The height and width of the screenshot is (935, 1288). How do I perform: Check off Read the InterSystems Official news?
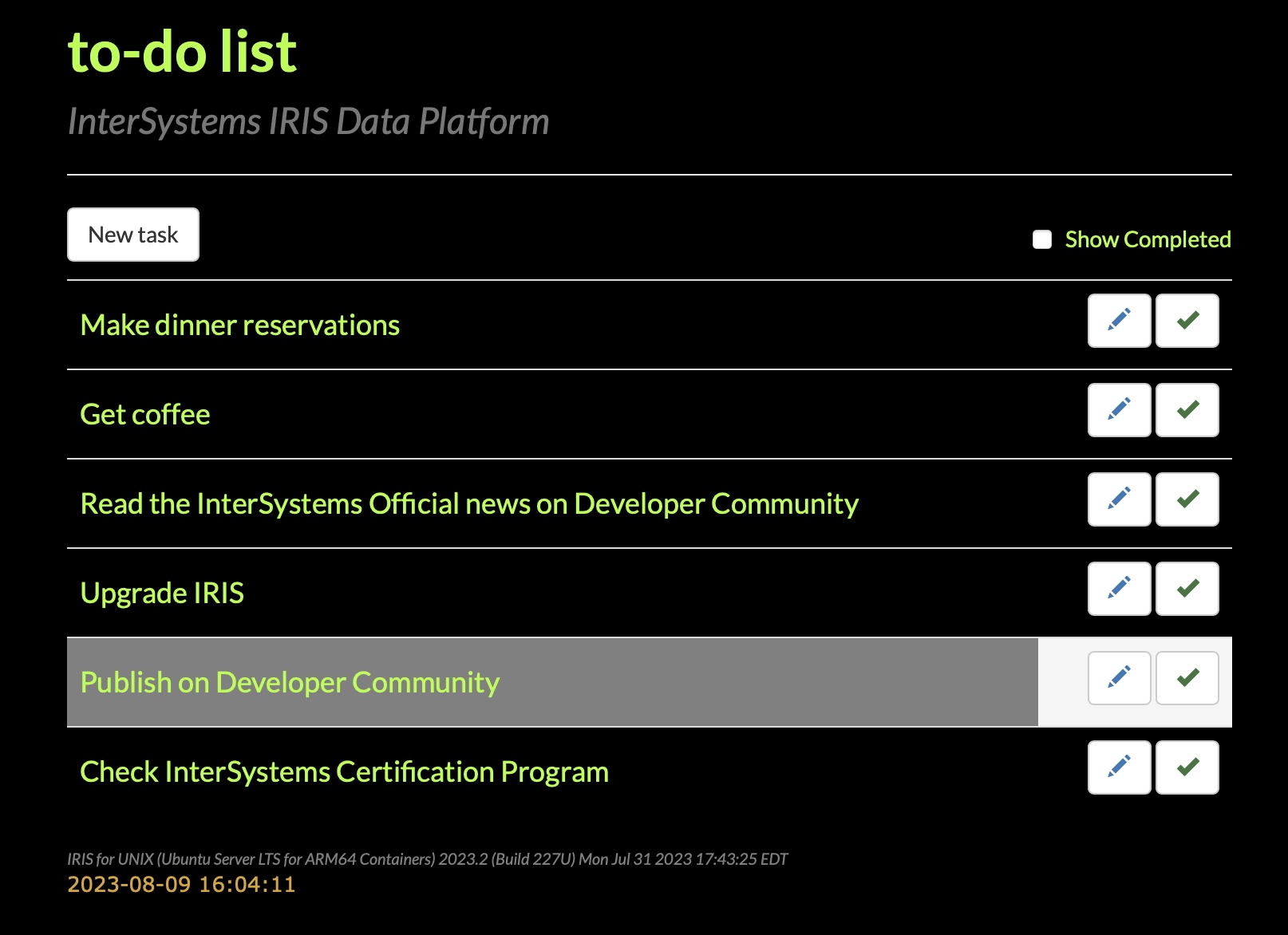pyautogui.click(x=1187, y=499)
